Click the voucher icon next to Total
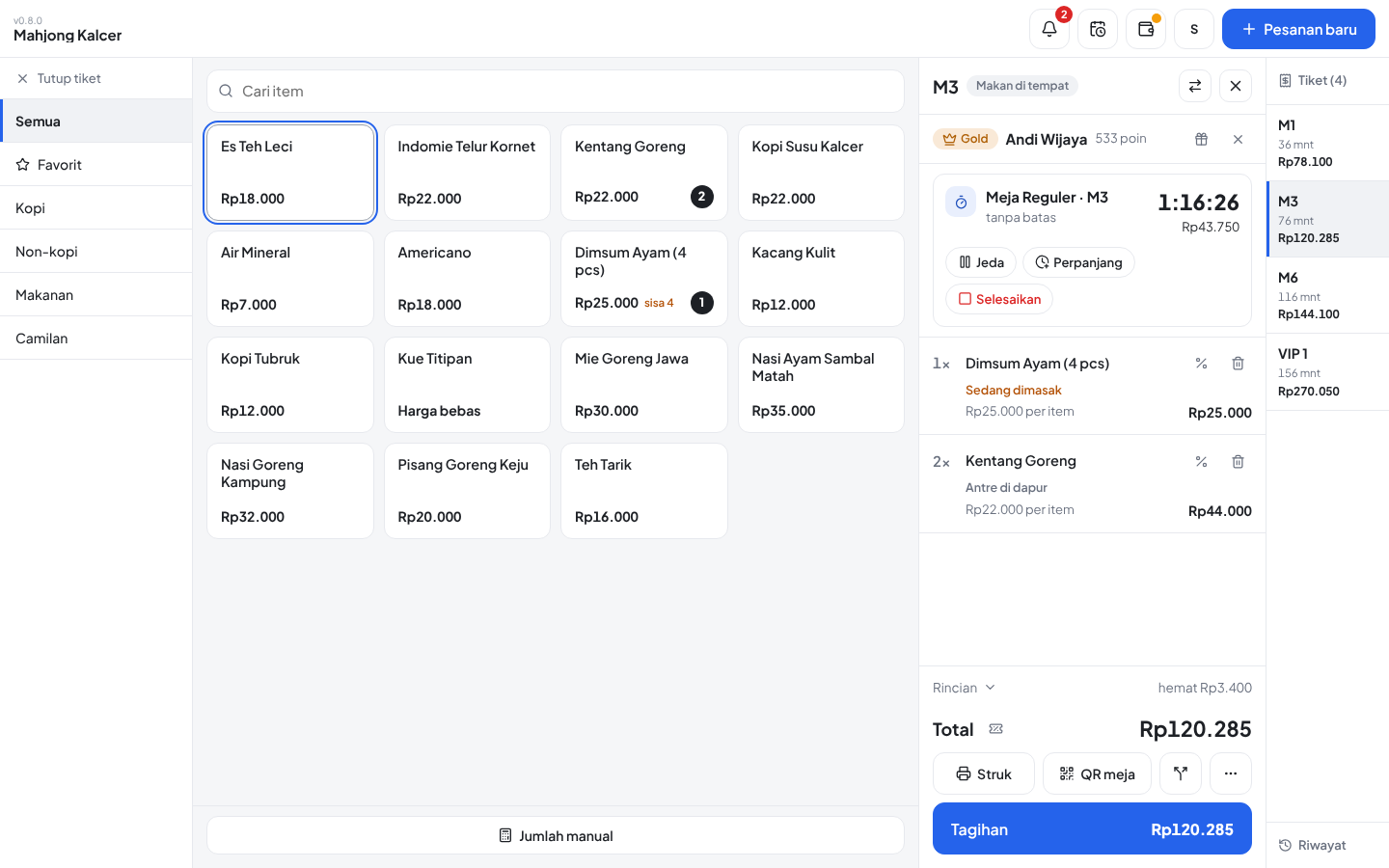1389x868 pixels. [x=996, y=729]
